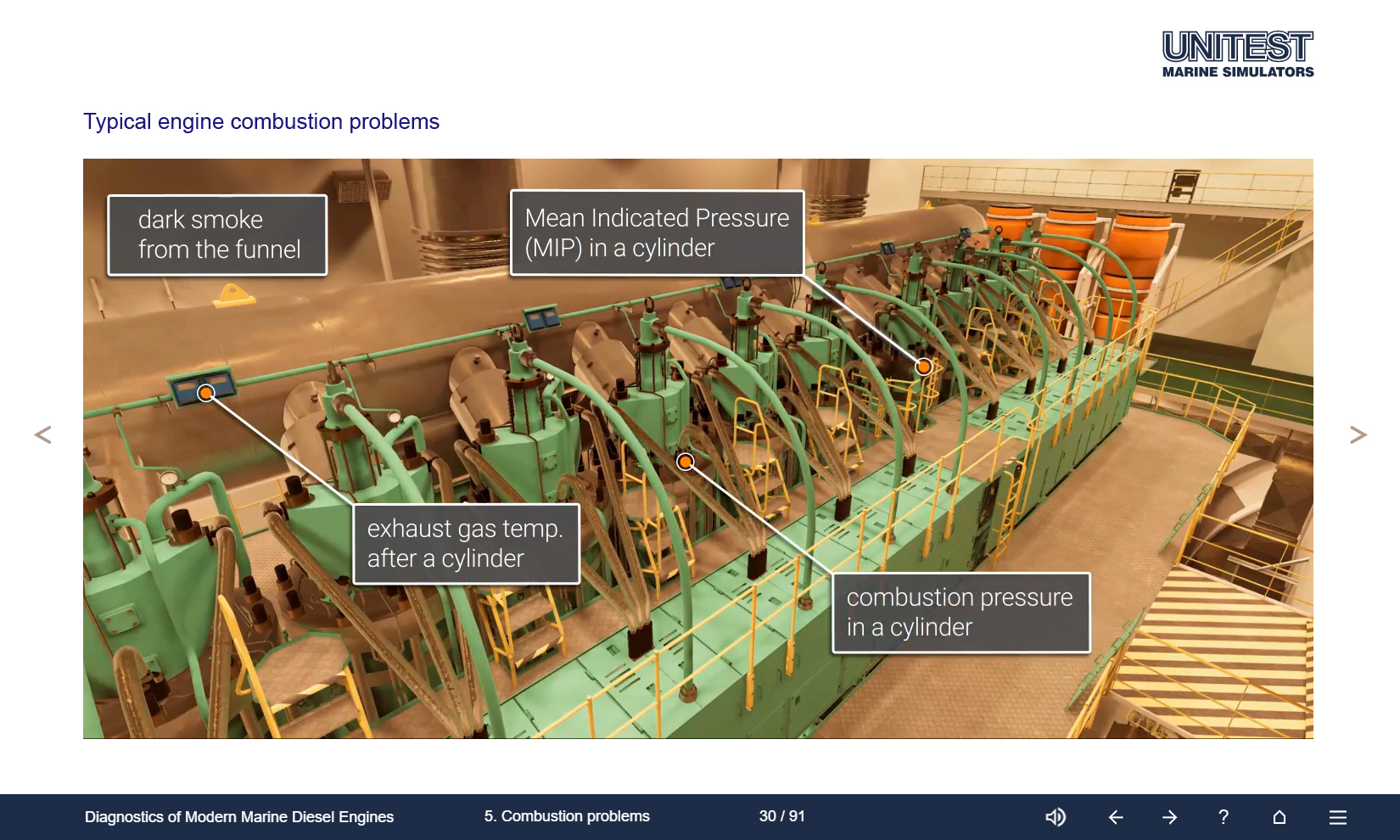Click the 'combustion pressure in a cylinder' label
This screenshot has height=840, width=1400.
click(960, 613)
